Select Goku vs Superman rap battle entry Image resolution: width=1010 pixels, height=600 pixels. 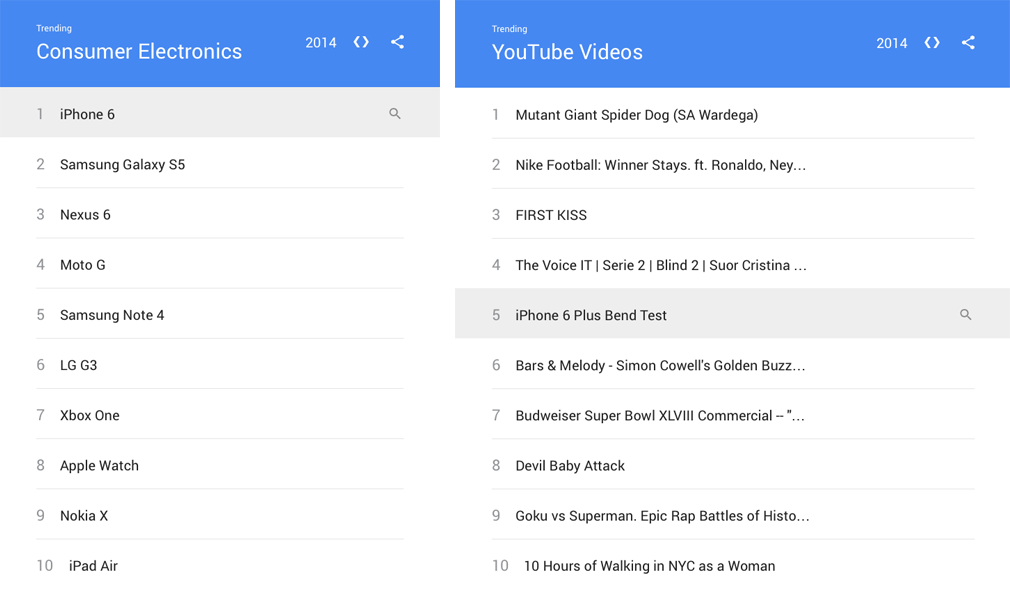pyautogui.click(x=662, y=516)
